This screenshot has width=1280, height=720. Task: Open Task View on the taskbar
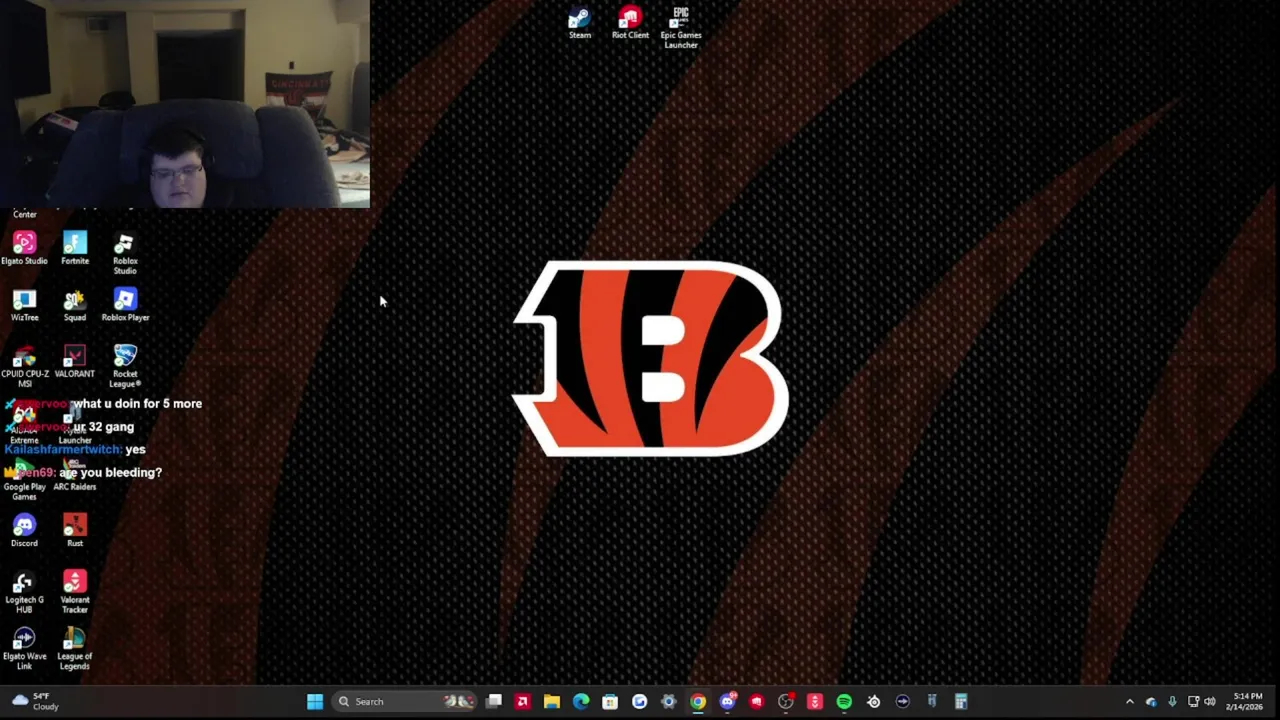494,701
